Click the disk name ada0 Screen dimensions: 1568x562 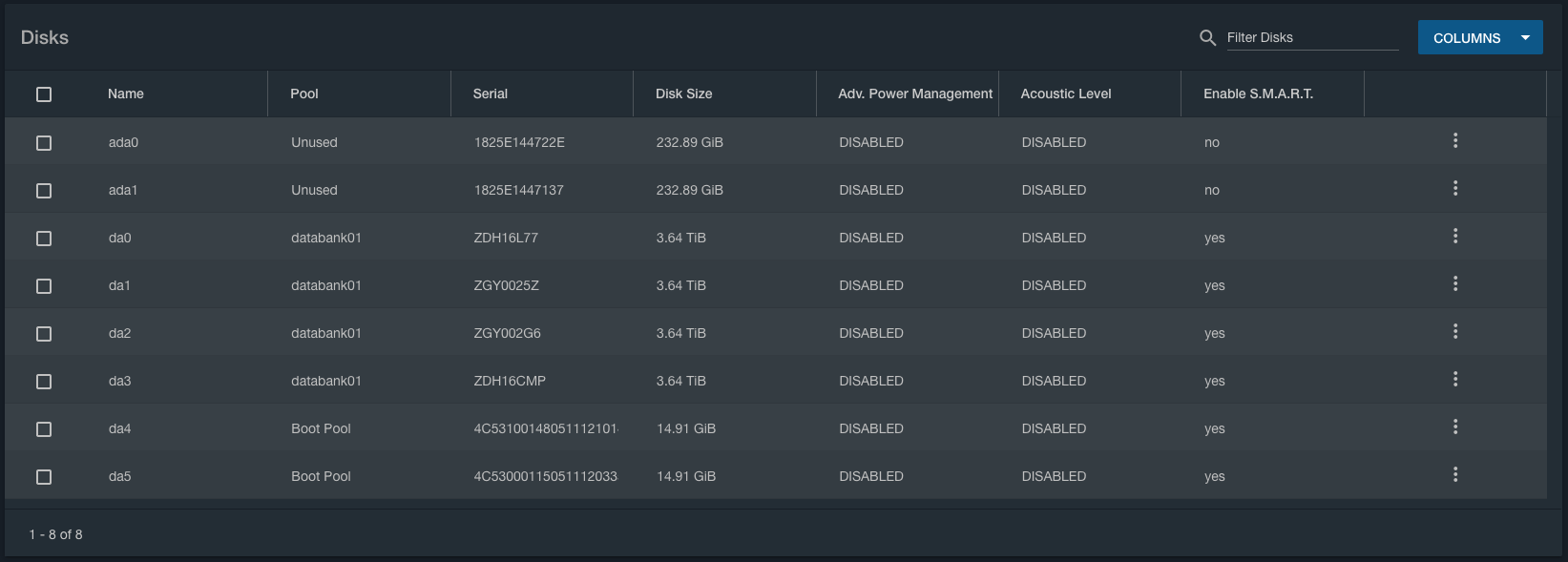[123, 142]
